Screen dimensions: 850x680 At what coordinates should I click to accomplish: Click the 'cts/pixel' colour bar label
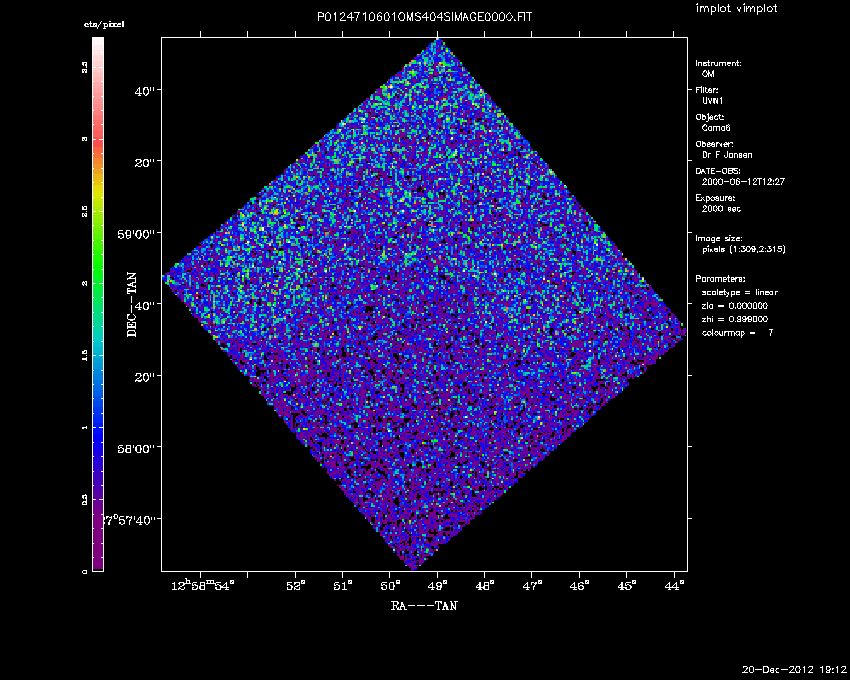(102, 24)
